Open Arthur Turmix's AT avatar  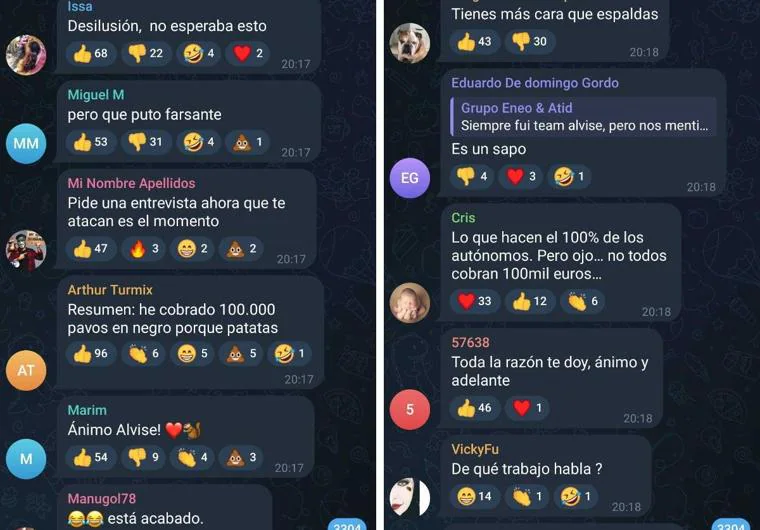coord(26,370)
